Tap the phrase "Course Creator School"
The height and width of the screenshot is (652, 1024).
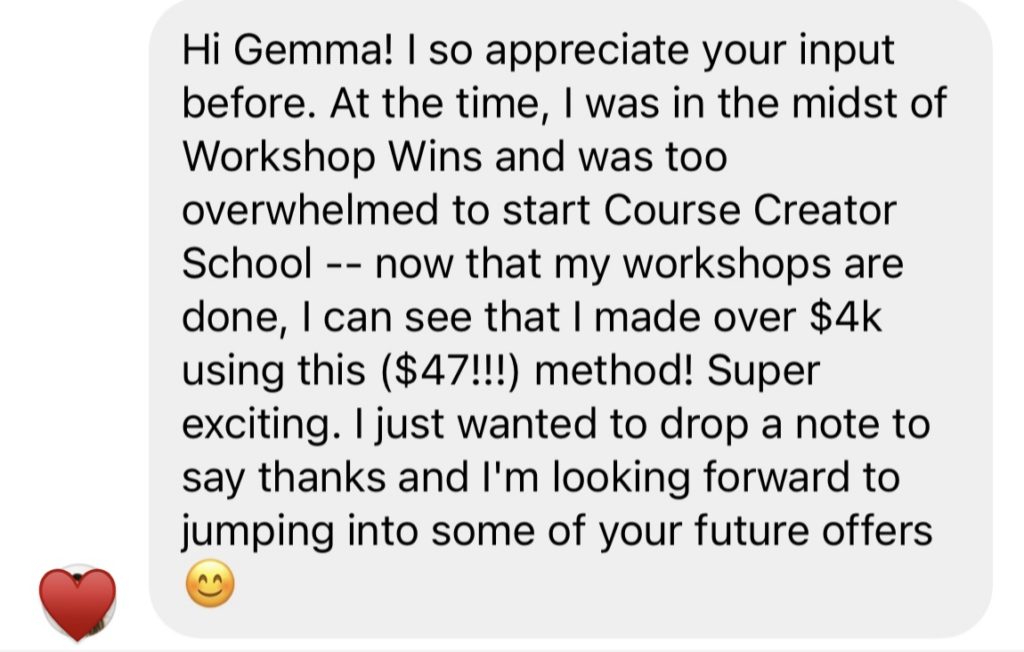[539, 236]
